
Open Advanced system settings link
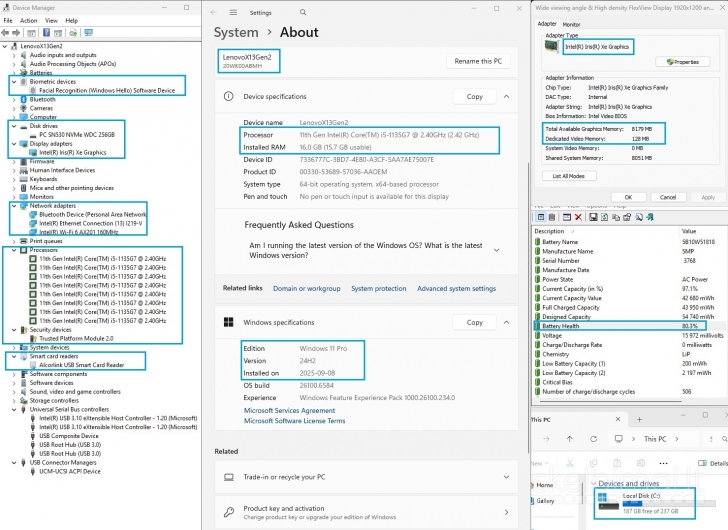456,288
